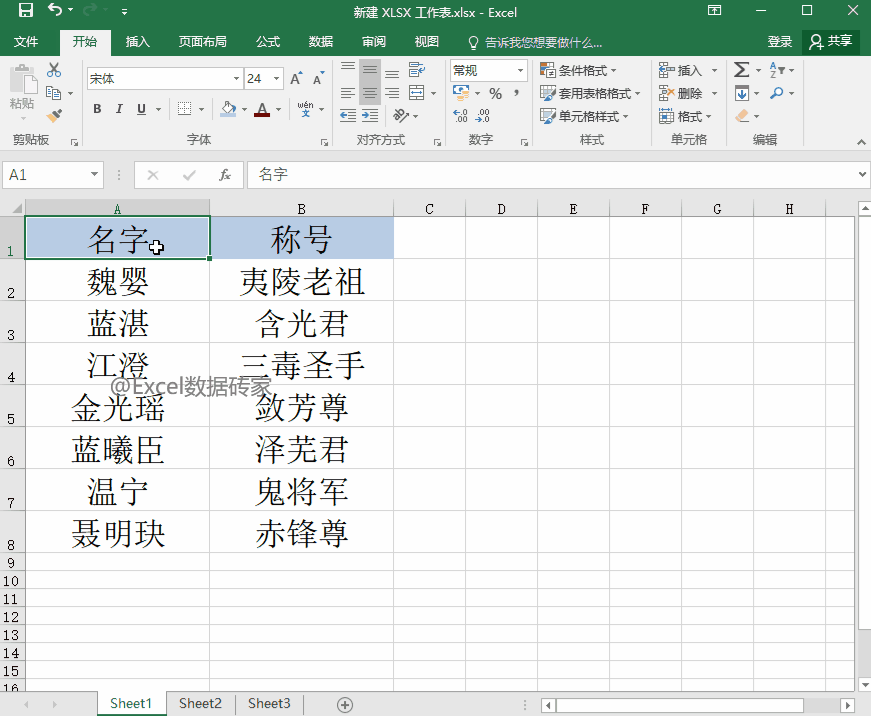The image size is (871, 716).
Task: Click the Copy icon in clipboard group
Action: coord(53,93)
